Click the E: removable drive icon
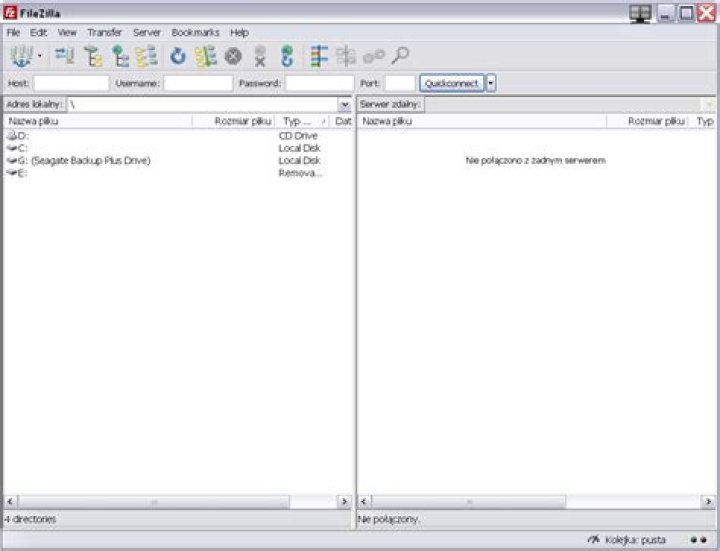Image resolution: width=720 pixels, height=551 pixels. pos(12,173)
